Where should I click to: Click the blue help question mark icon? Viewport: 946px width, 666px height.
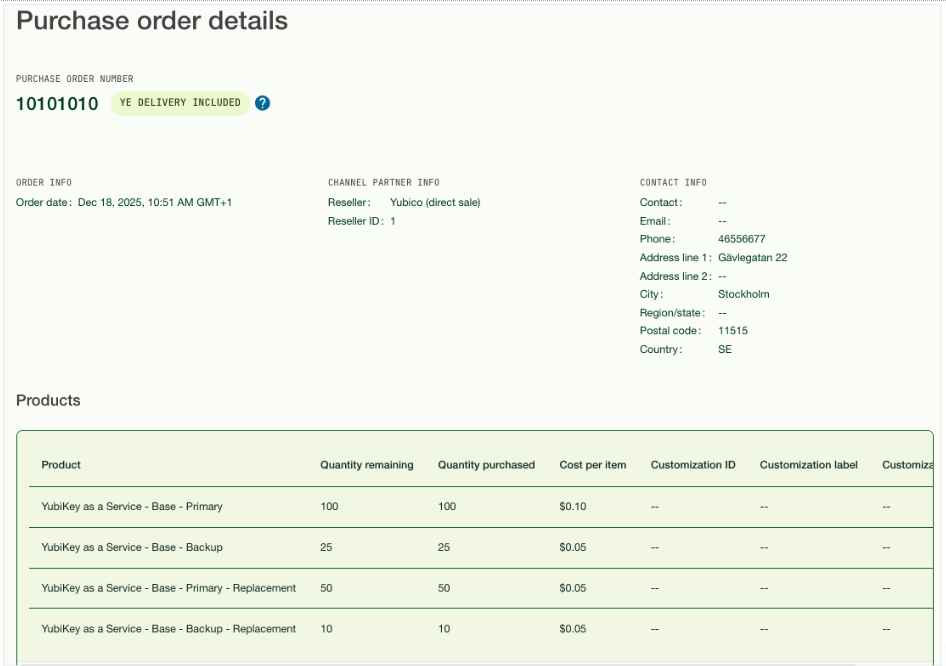click(x=262, y=103)
